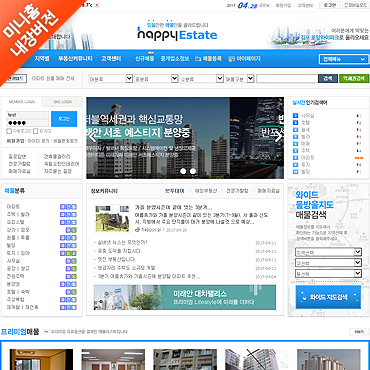Open the 고객센터 navigation menu item
The width and height of the screenshot is (370, 370).
tap(111, 59)
